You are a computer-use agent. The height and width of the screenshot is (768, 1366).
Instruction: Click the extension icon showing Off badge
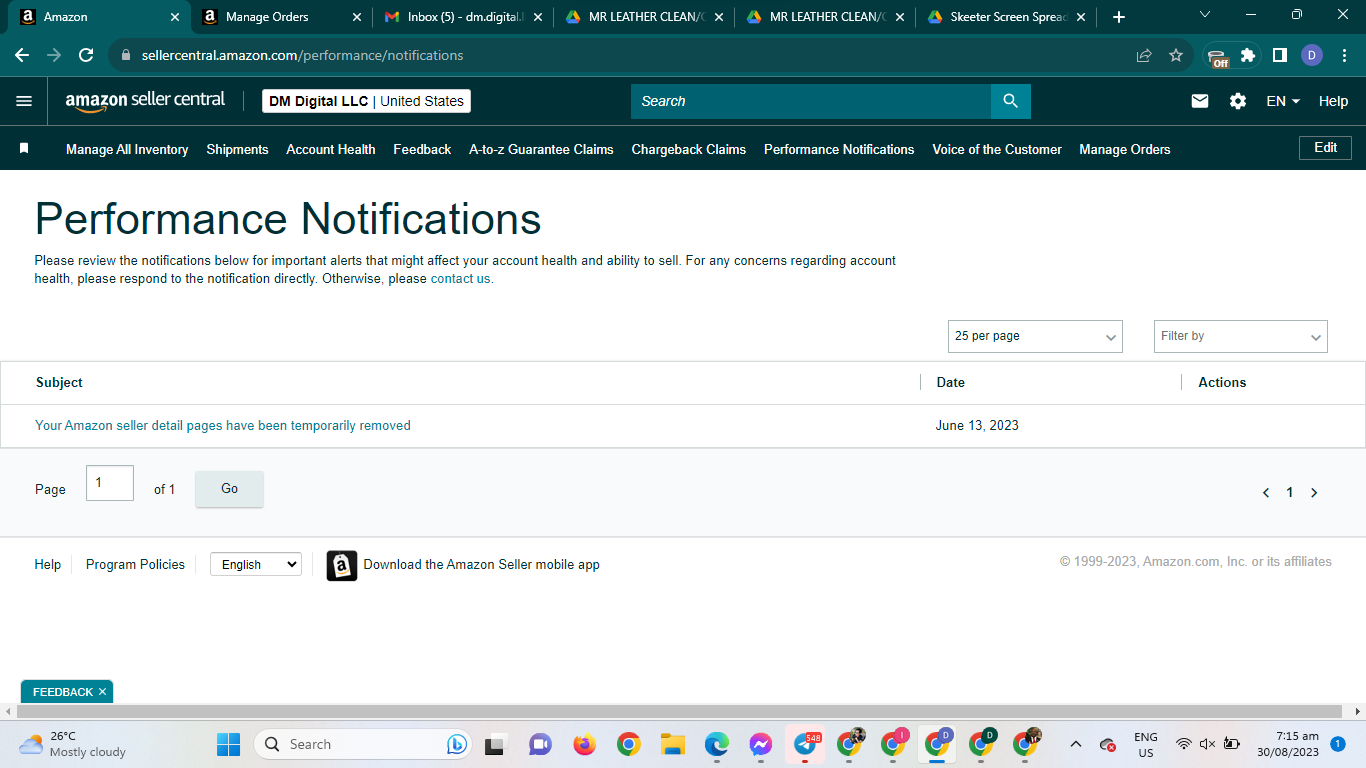coord(1217,56)
